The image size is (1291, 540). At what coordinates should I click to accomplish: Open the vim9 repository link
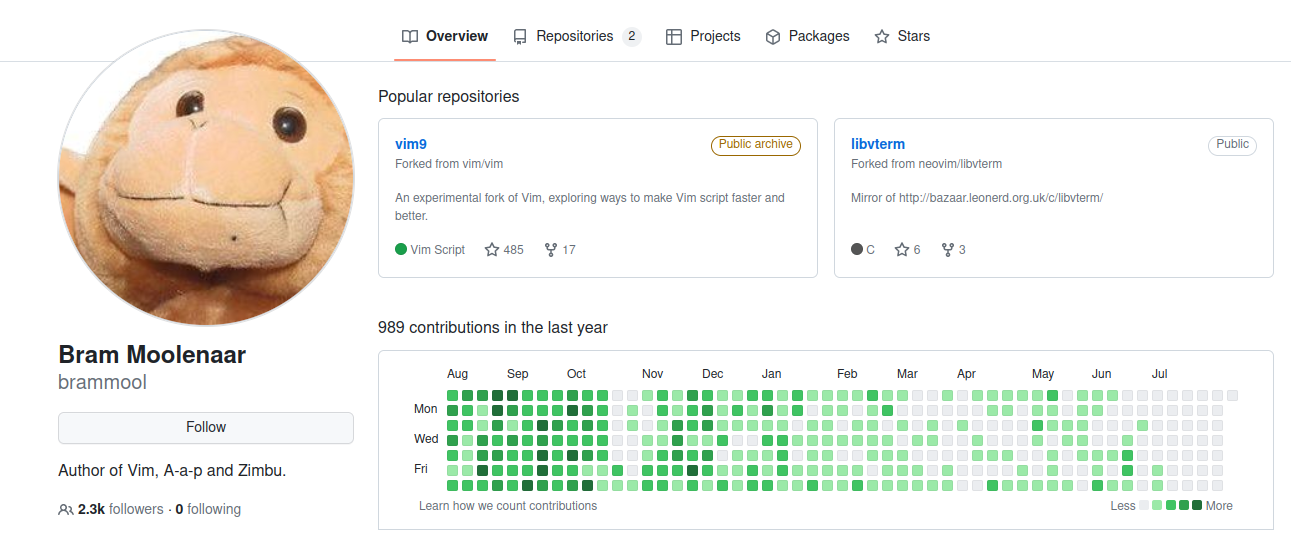[411, 144]
